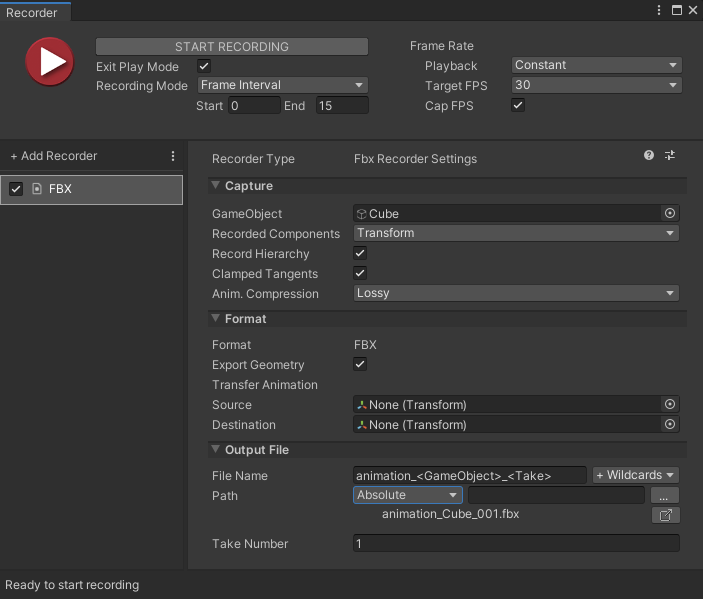Viewport: 703px width, 599px height.
Task: Open the Fbx Recorder help icon
Action: point(649,156)
